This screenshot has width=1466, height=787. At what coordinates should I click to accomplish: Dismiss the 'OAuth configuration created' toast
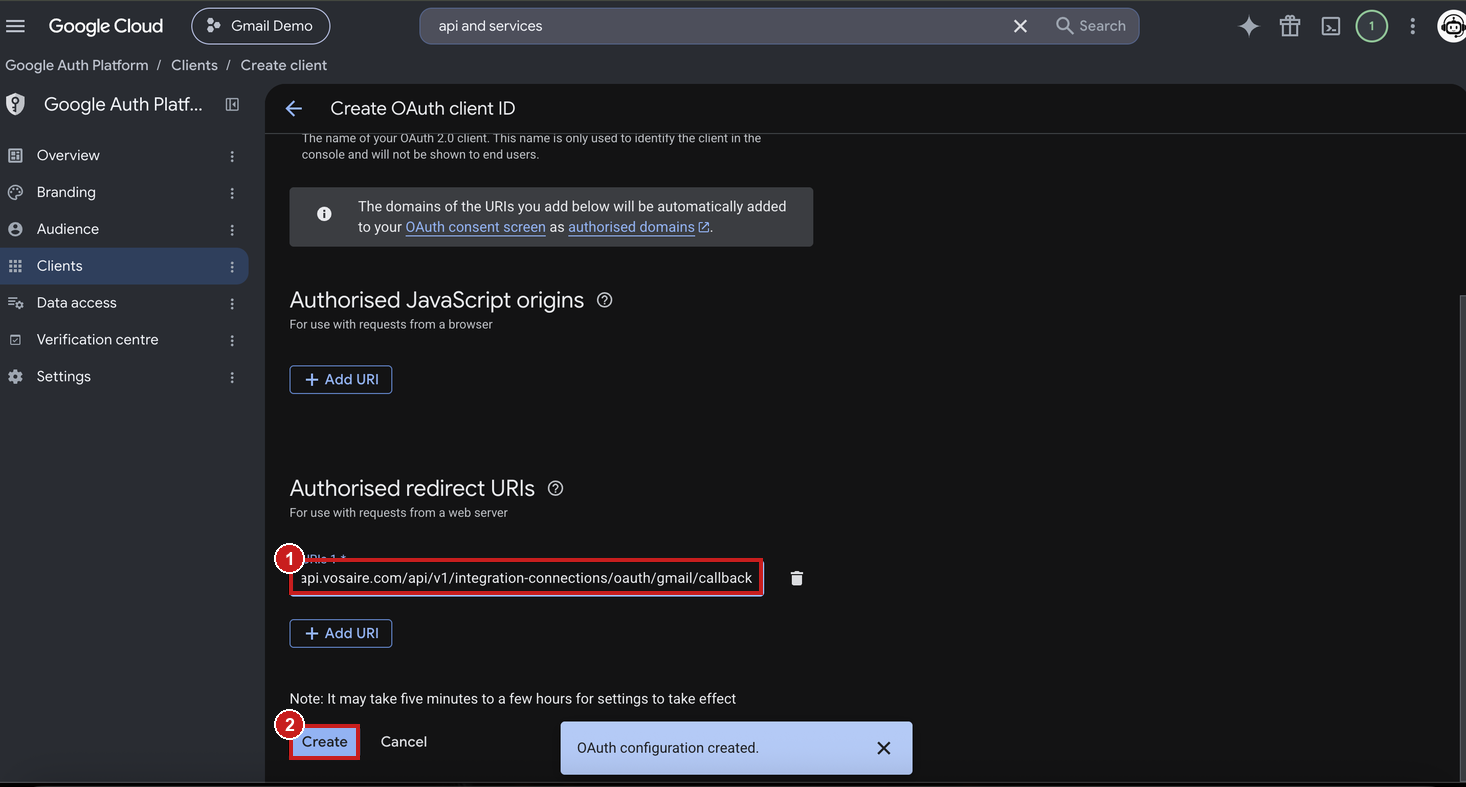pos(884,748)
